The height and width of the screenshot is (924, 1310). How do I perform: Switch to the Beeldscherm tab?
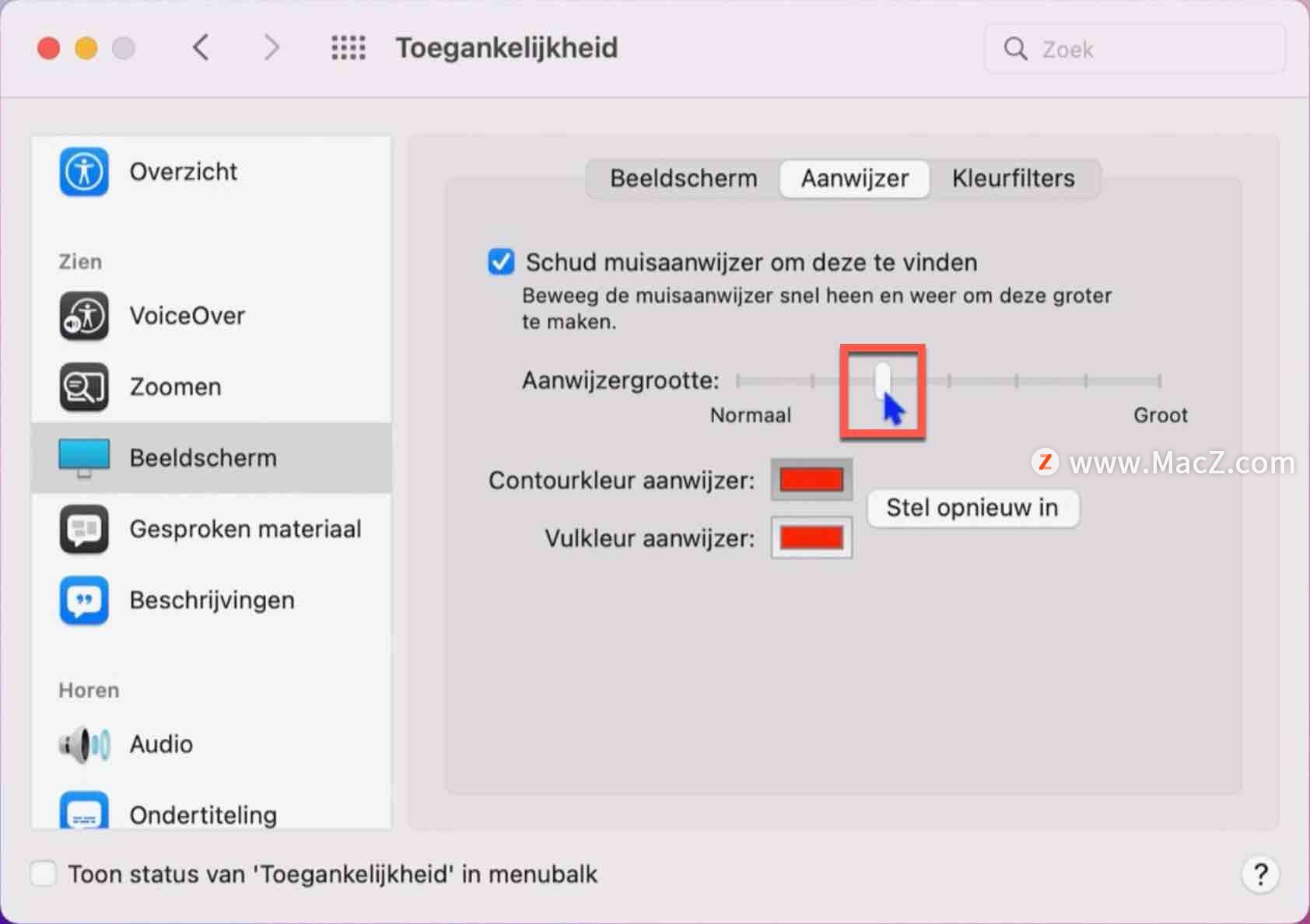(x=683, y=179)
